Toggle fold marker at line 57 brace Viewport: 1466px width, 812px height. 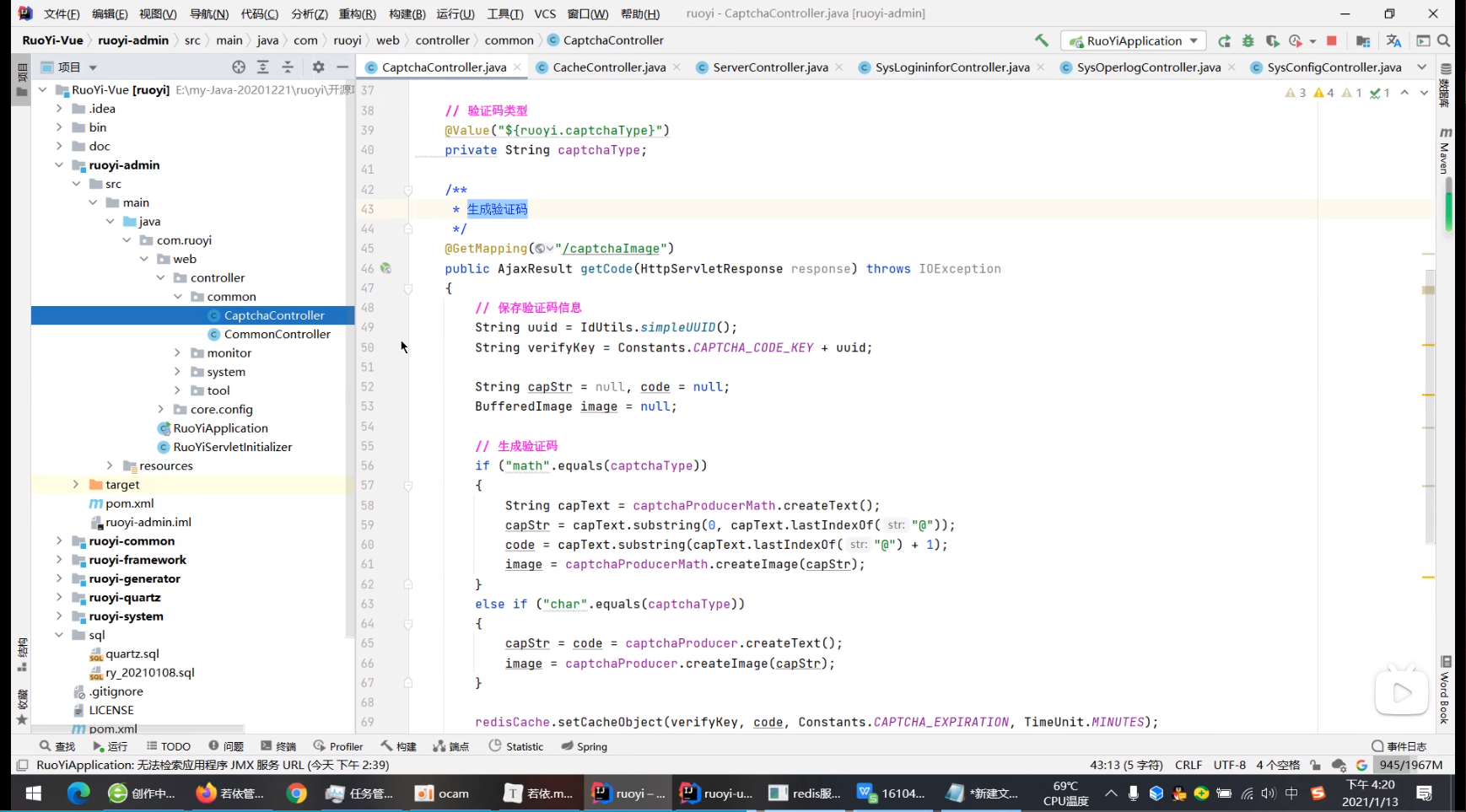[x=408, y=486]
